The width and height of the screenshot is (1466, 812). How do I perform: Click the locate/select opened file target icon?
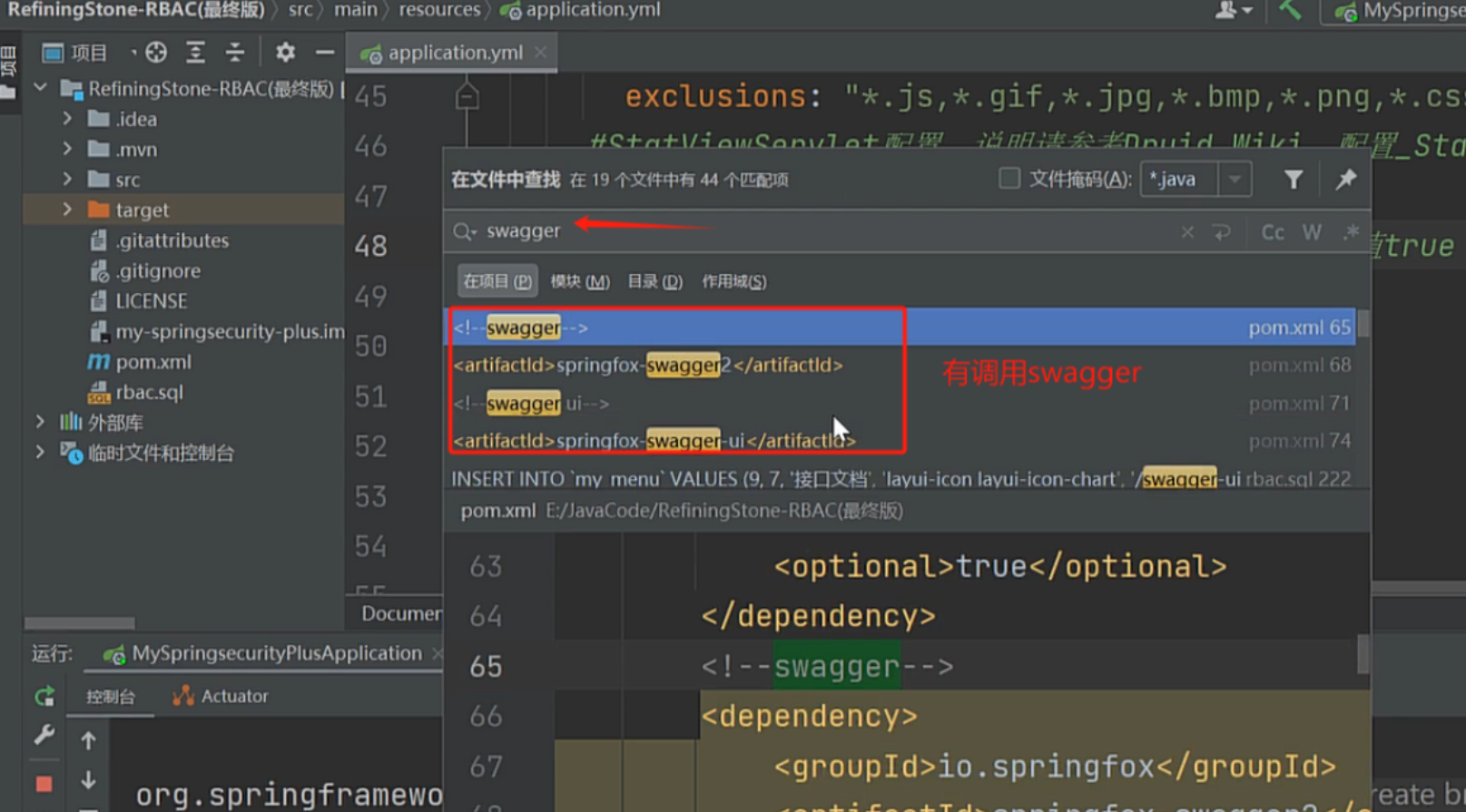coord(156,53)
